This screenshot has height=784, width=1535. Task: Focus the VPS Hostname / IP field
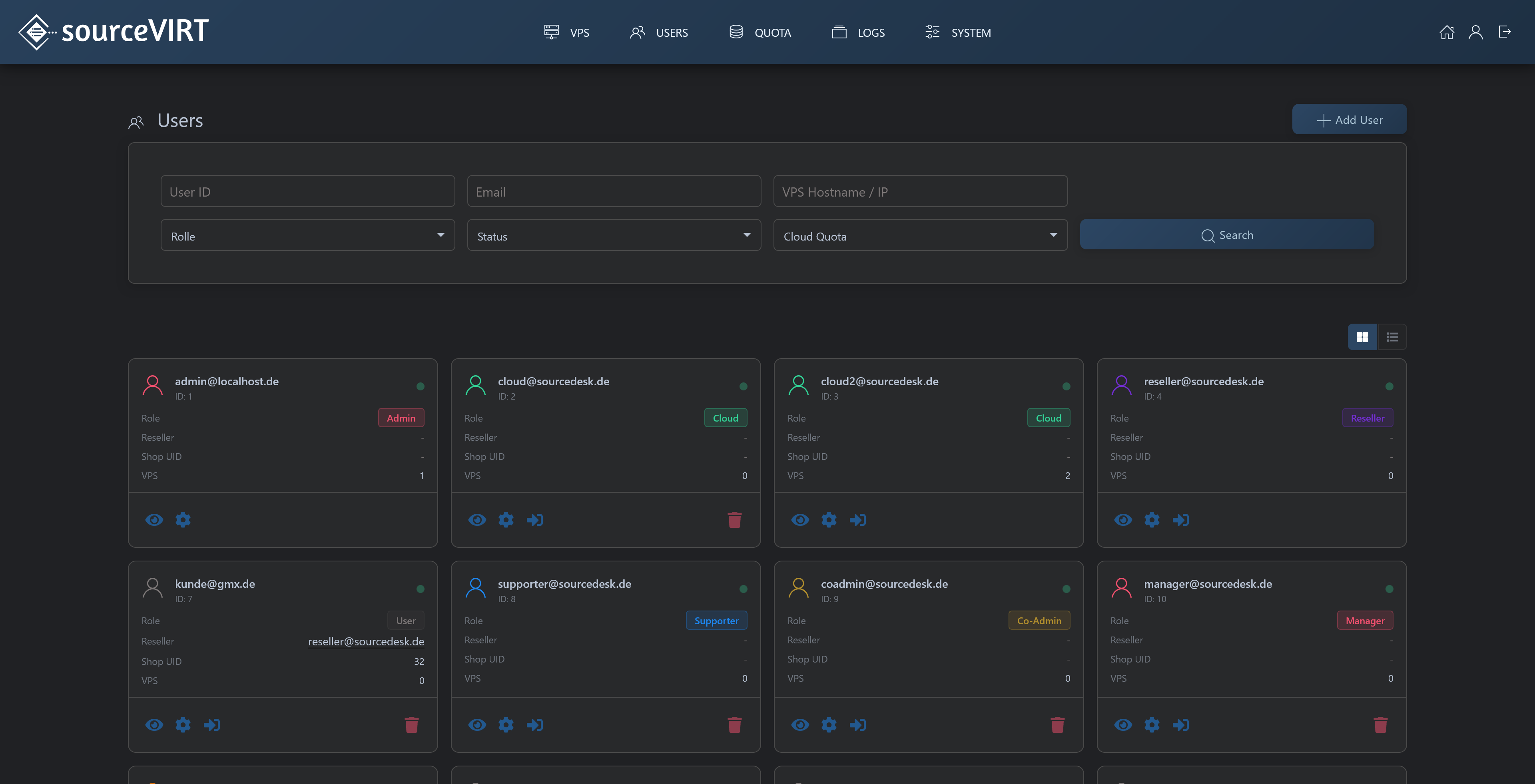point(920,191)
